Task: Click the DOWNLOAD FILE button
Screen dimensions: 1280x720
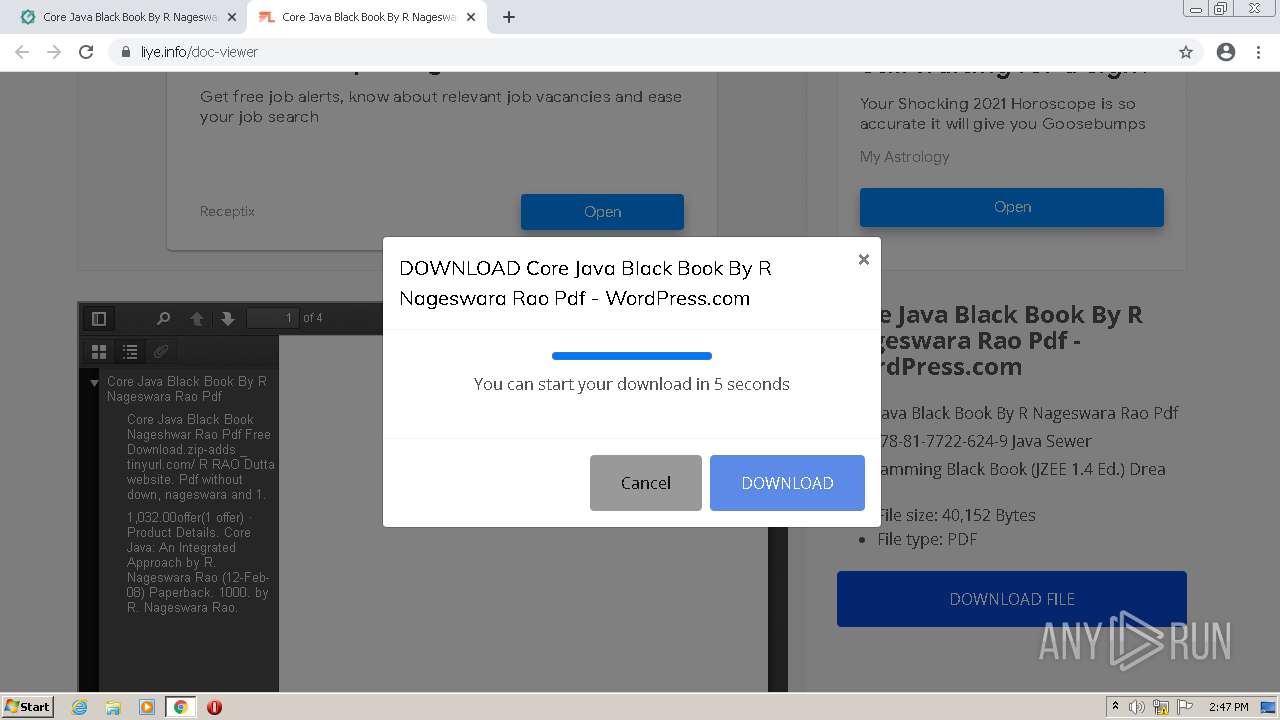Action: click(1012, 599)
